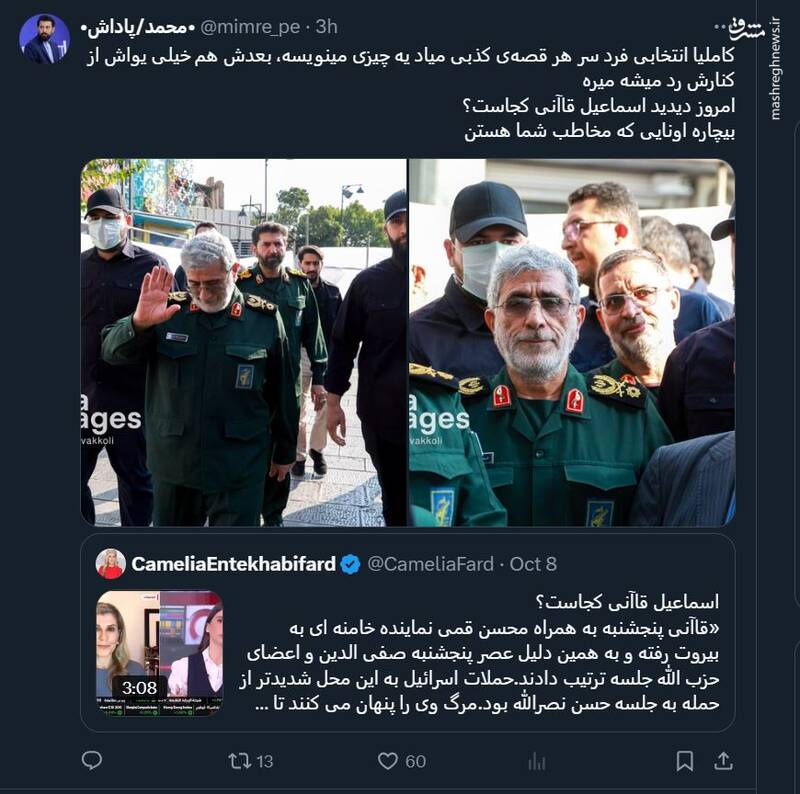Open the @mimre_pe handle link
800x794 pixels.
click(250, 27)
